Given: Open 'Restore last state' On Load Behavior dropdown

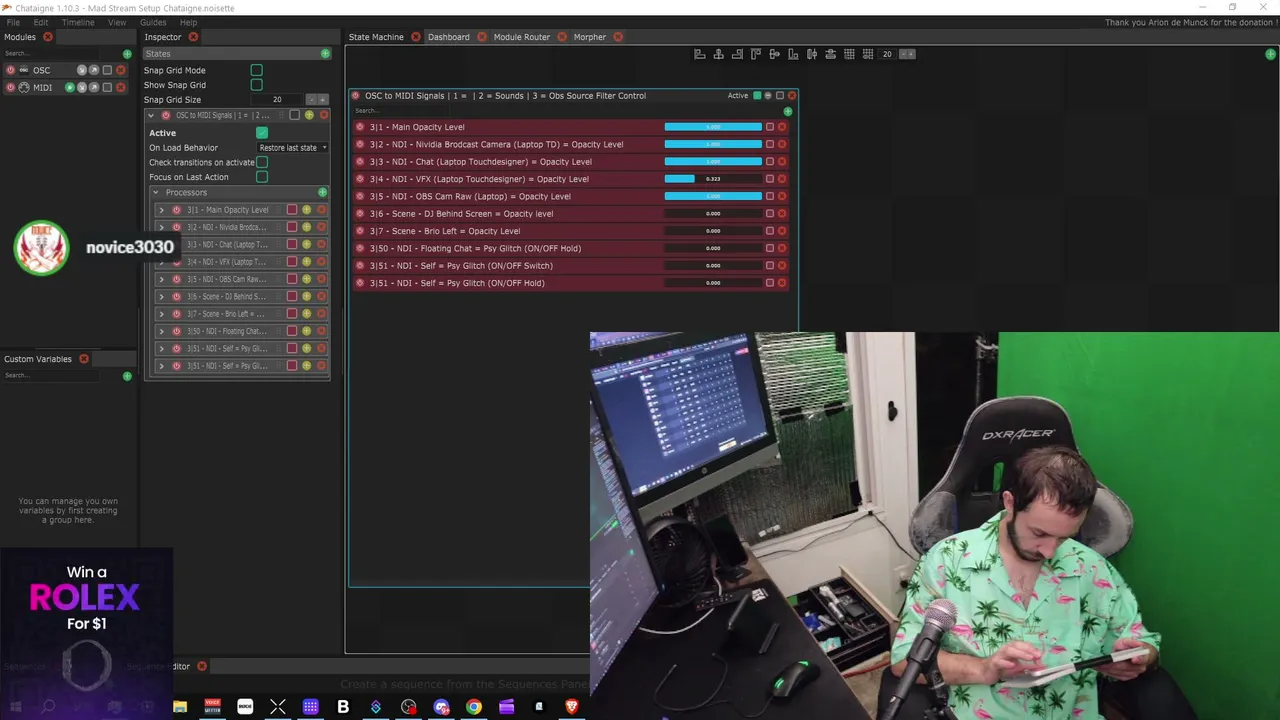Looking at the screenshot, I should [293, 148].
